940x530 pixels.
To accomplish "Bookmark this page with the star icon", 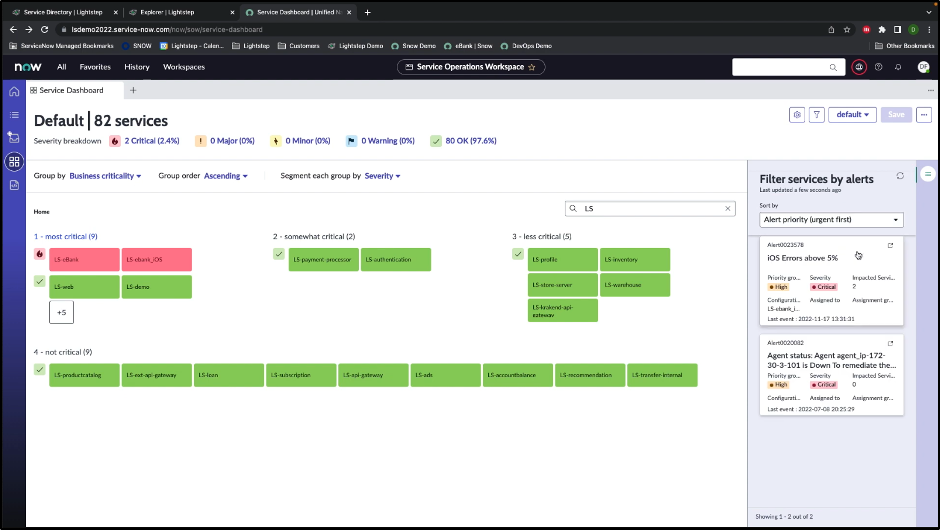I will click(846, 29).
